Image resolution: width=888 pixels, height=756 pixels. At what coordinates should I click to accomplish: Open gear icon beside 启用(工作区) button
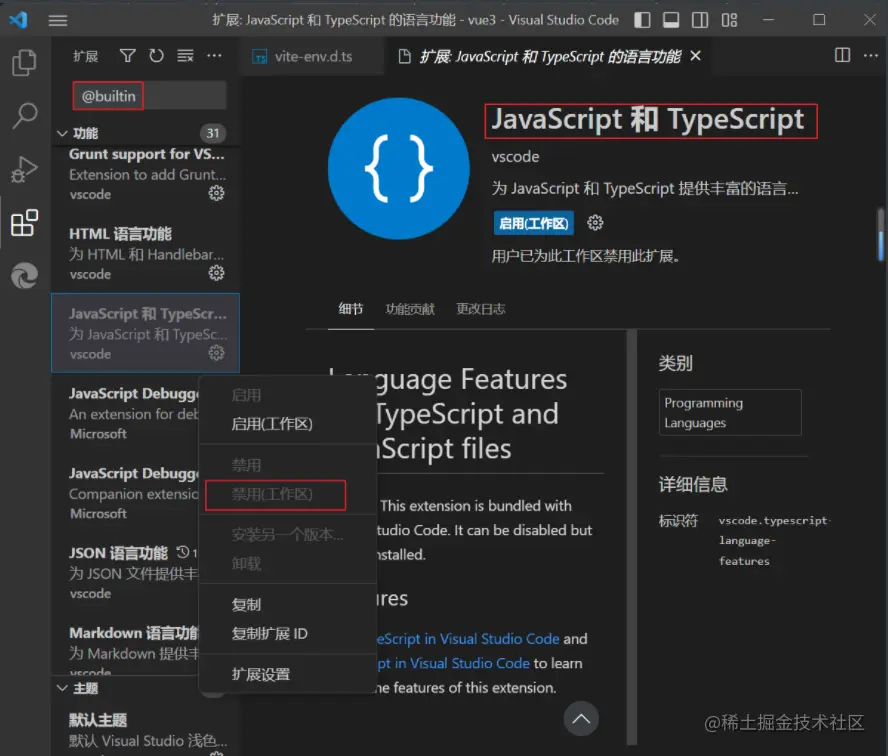coord(595,223)
